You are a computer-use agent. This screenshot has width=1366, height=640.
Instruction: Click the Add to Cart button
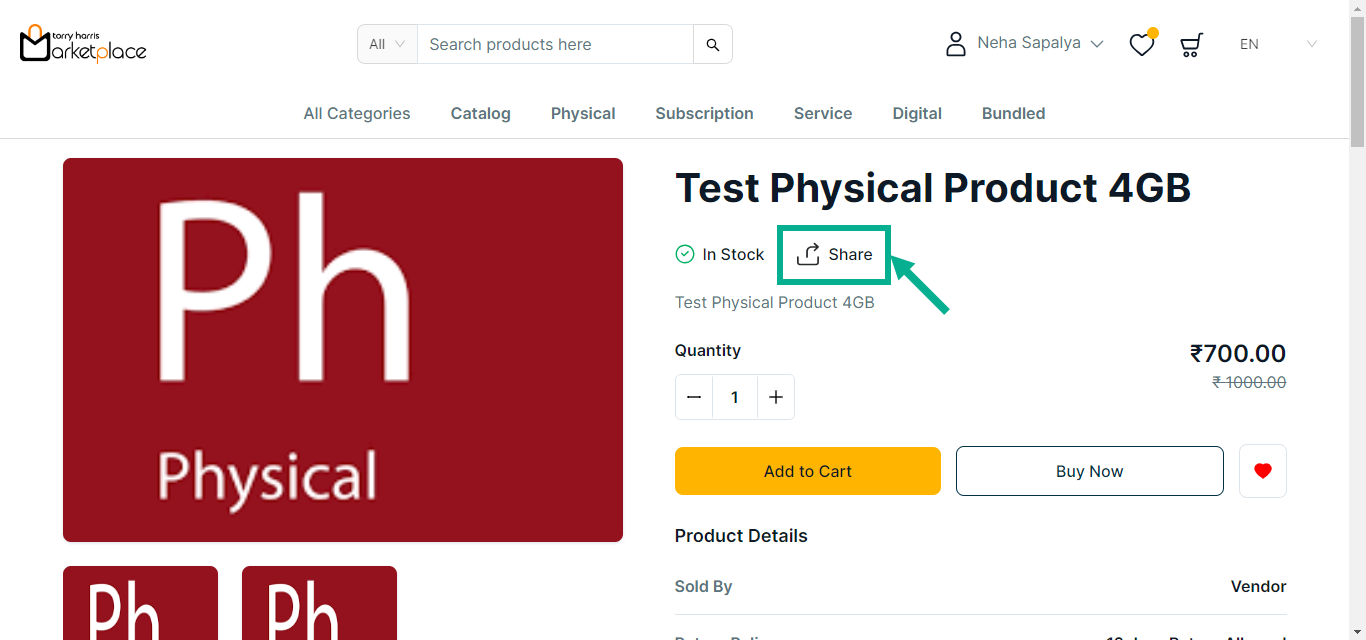807,471
